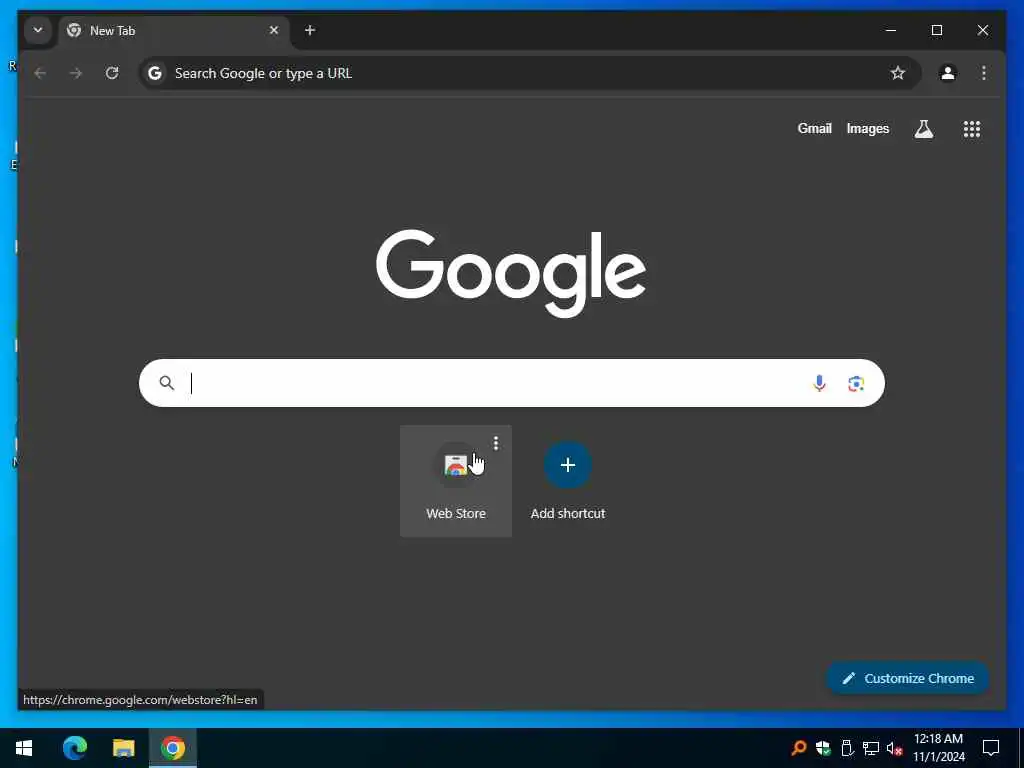Screen dimensions: 1024x768
Task: Open the Gmail link
Action: [x=814, y=129]
